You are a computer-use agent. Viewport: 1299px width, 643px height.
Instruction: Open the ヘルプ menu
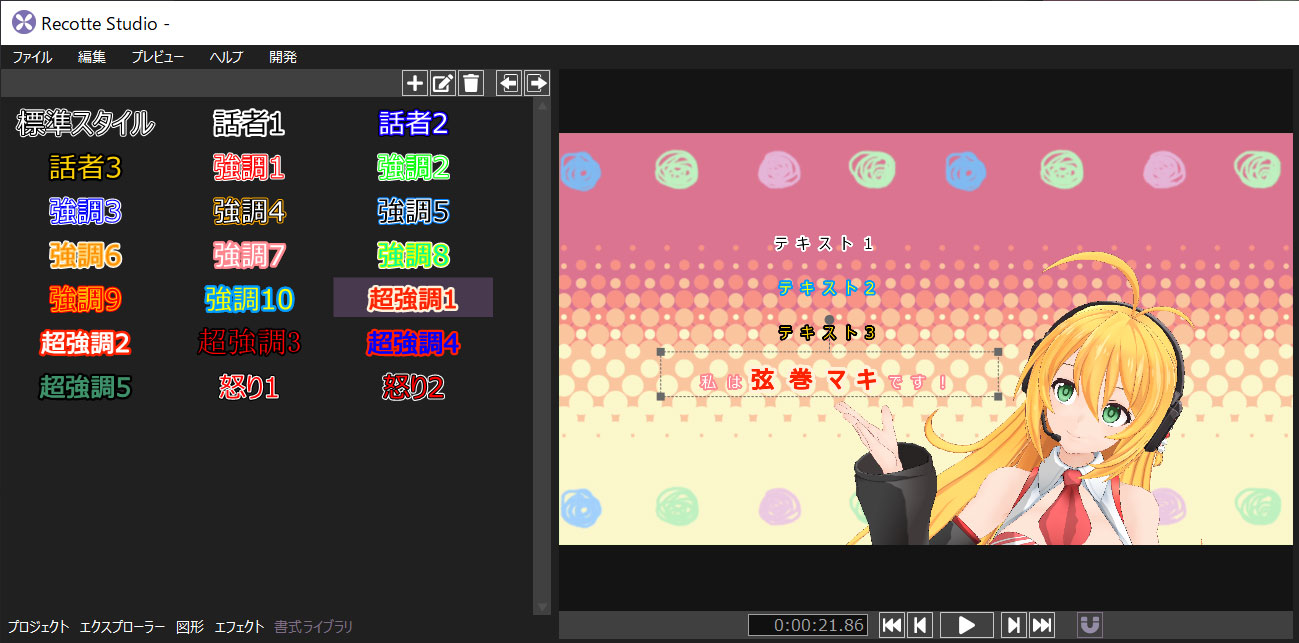click(x=226, y=57)
